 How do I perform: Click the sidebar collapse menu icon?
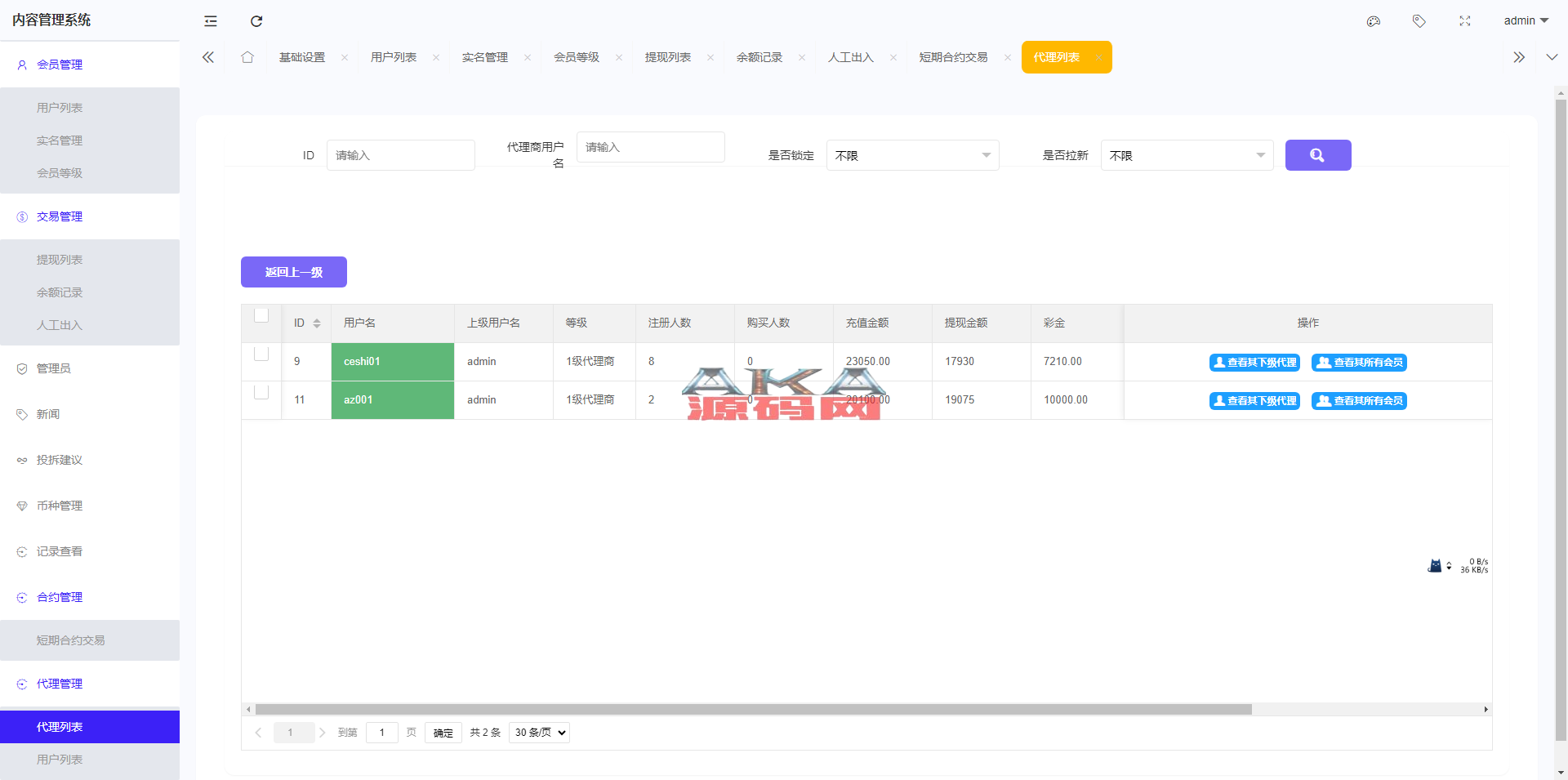coord(211,21)
